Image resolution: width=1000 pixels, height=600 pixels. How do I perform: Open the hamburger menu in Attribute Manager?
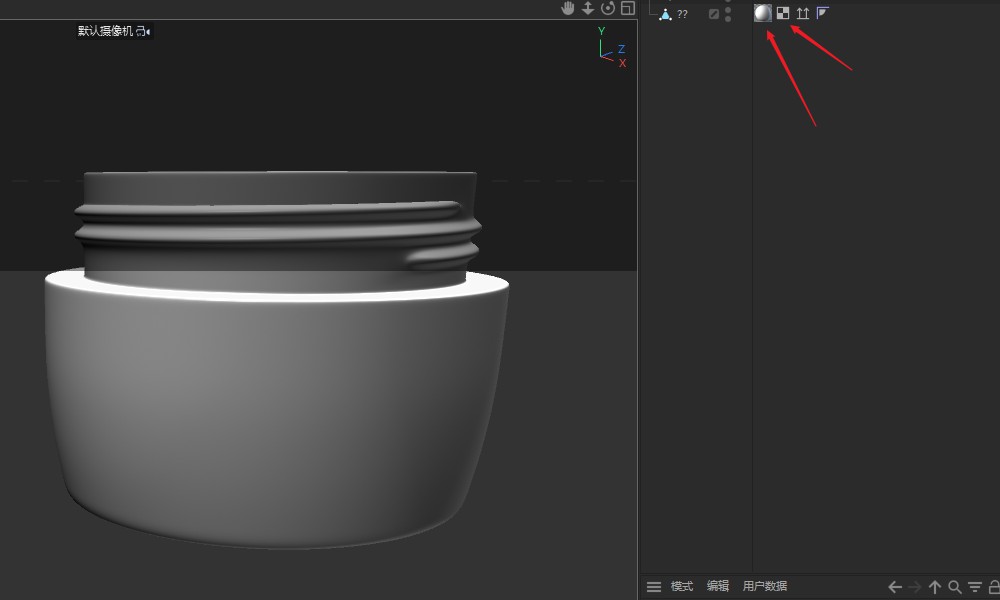pyautogui.click(x=654, y=587)
